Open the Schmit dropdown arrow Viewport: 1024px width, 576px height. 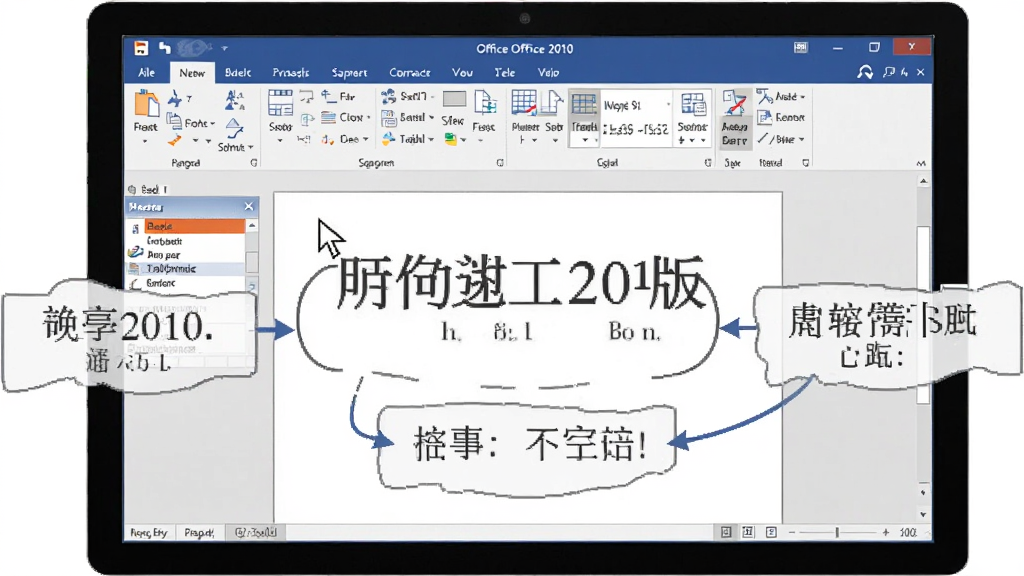251,148
